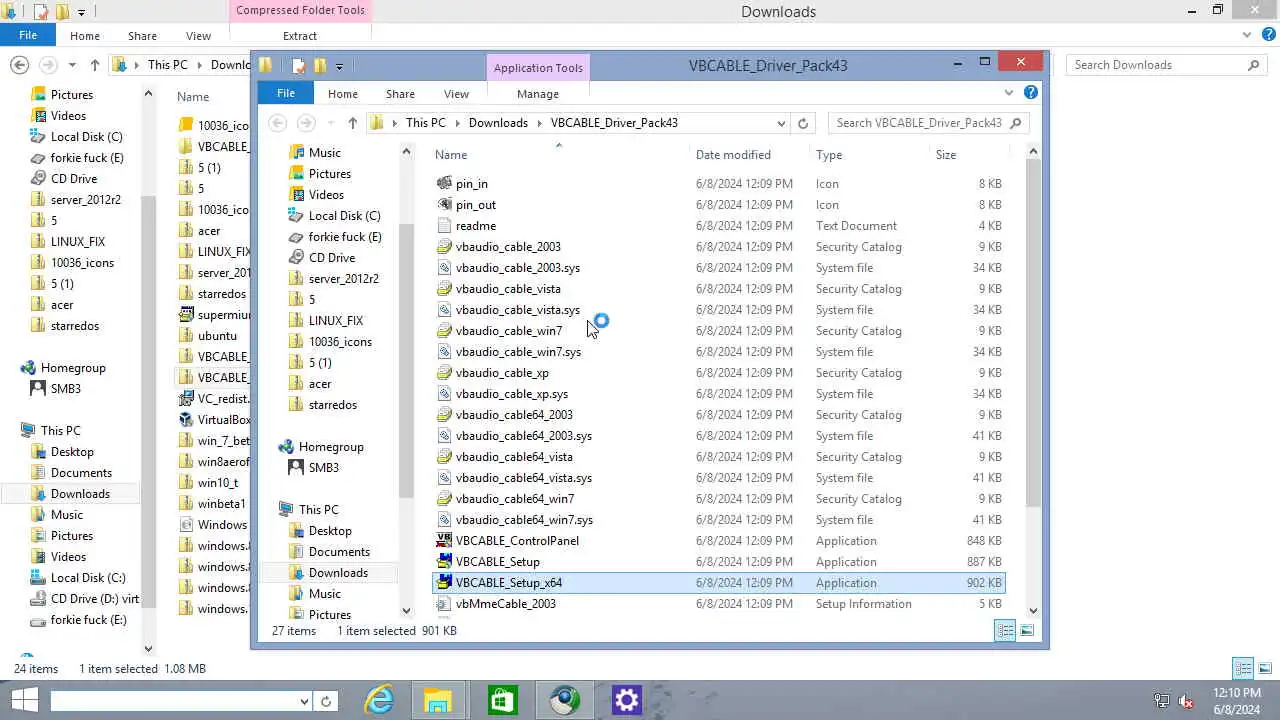Viewport: 1280px width, 720px height.
Task: Select VBCABLE_Setup_x64 application icon
Action: 445,583
